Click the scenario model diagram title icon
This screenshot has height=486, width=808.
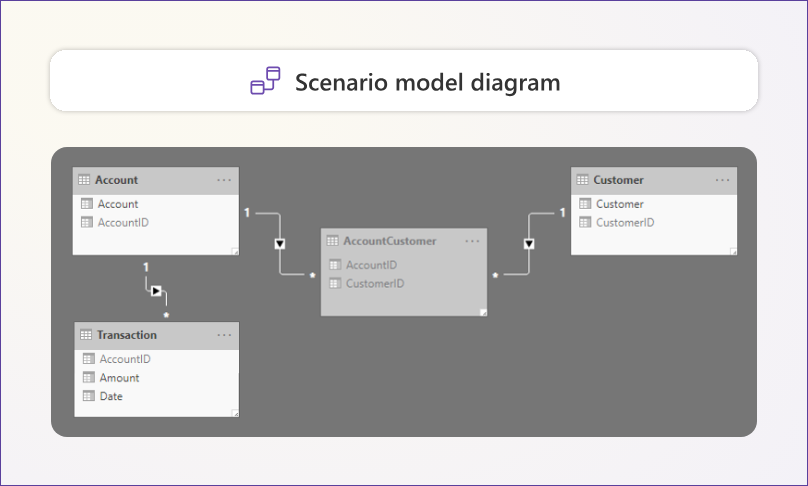[265, 80]
